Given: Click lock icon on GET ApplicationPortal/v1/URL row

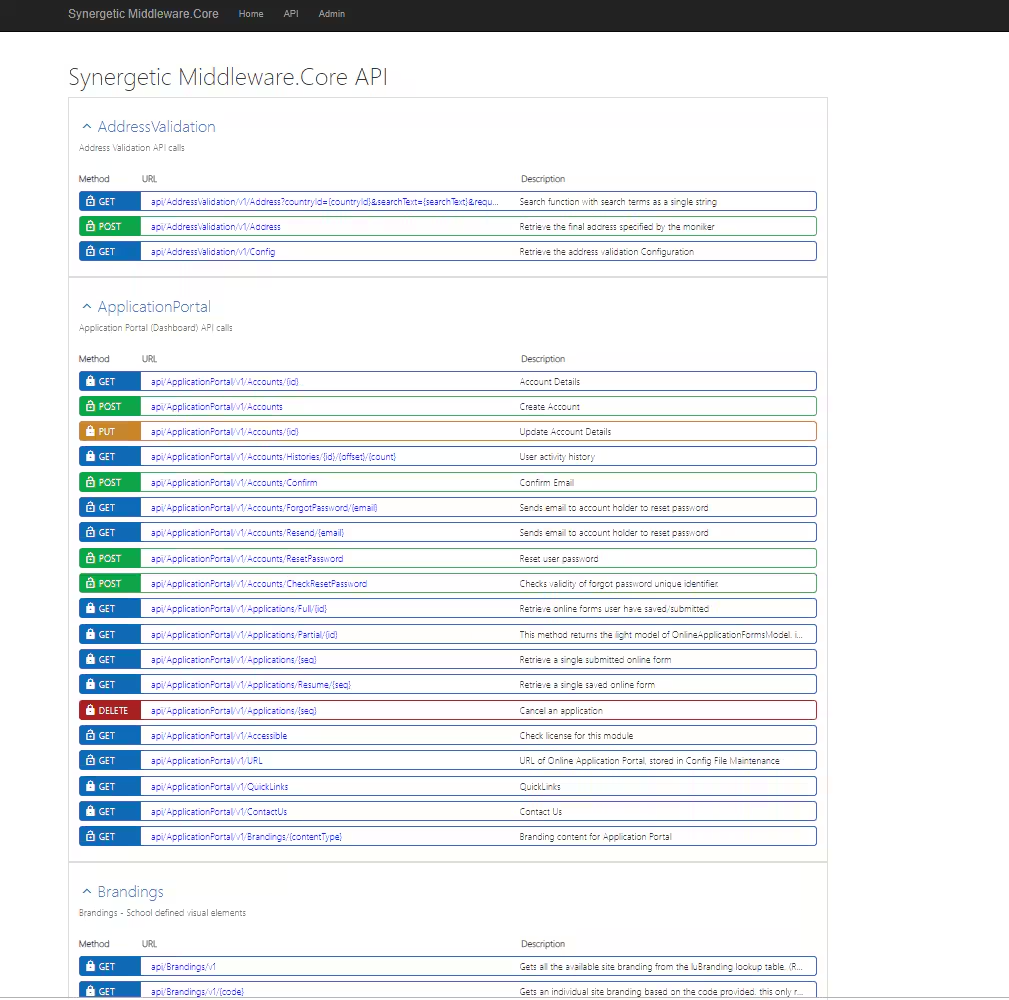Looking at the screenshot, I should (90, 761).
